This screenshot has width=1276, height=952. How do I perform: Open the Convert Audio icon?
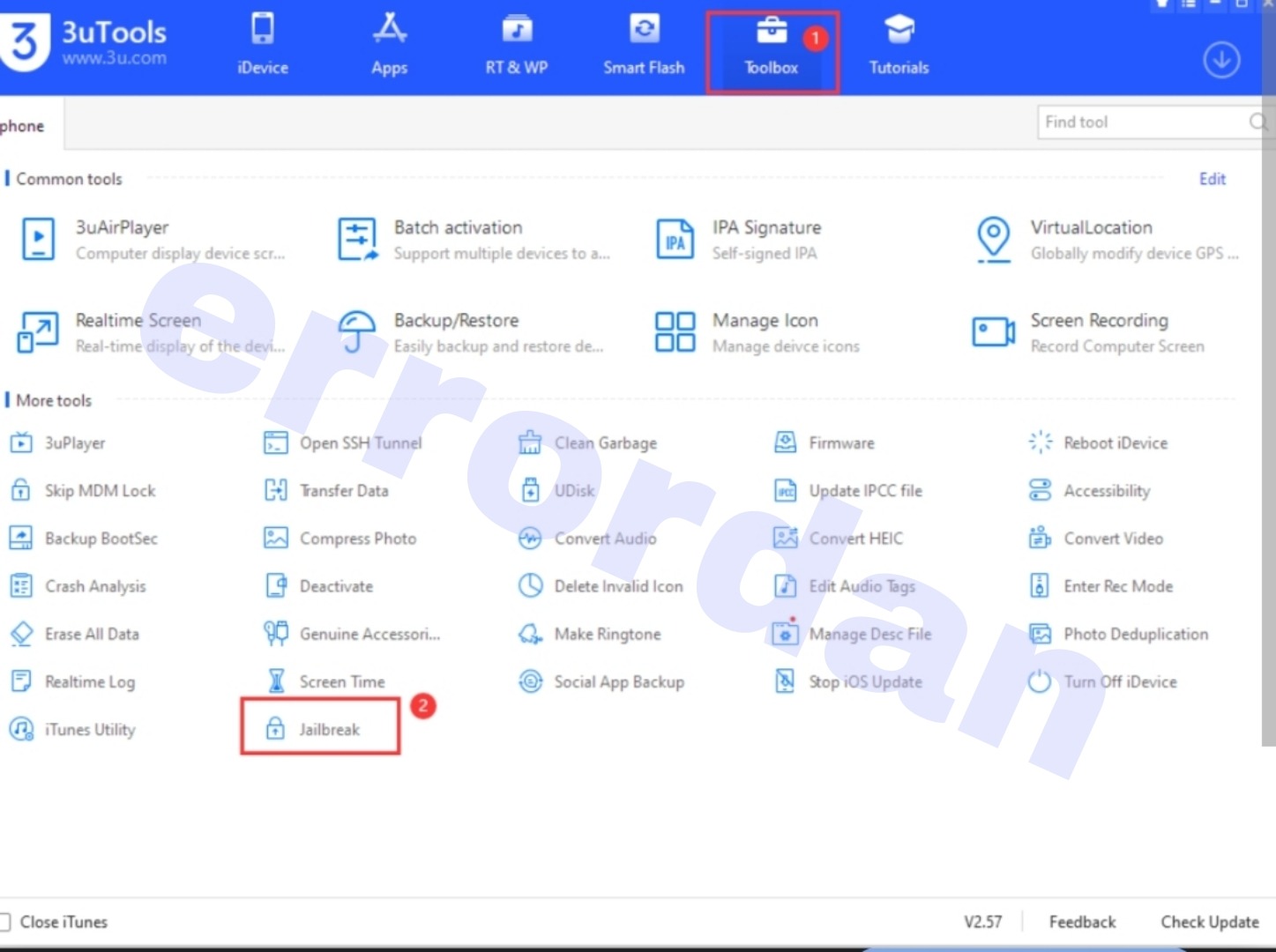pyautogui.click(x=530, y=538)
